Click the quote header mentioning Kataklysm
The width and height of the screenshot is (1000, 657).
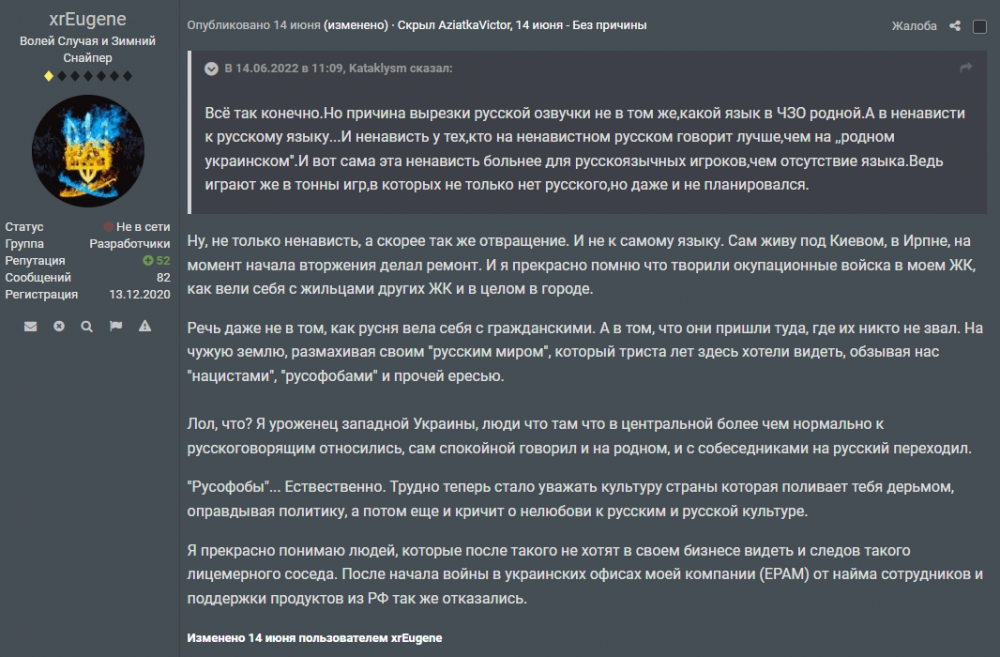(338, 68)
